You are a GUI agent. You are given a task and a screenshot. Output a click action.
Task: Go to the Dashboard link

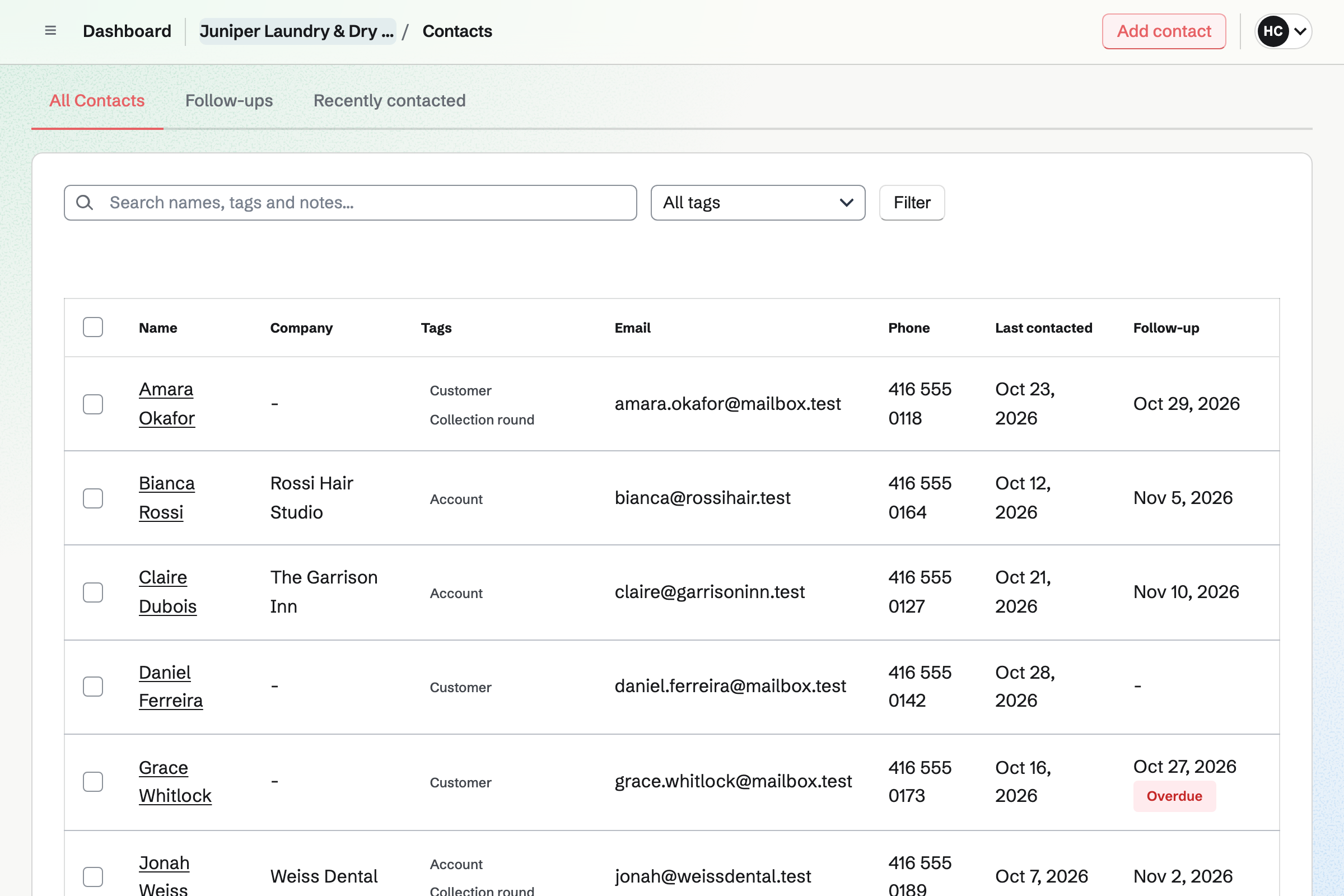tap(127, 31)
